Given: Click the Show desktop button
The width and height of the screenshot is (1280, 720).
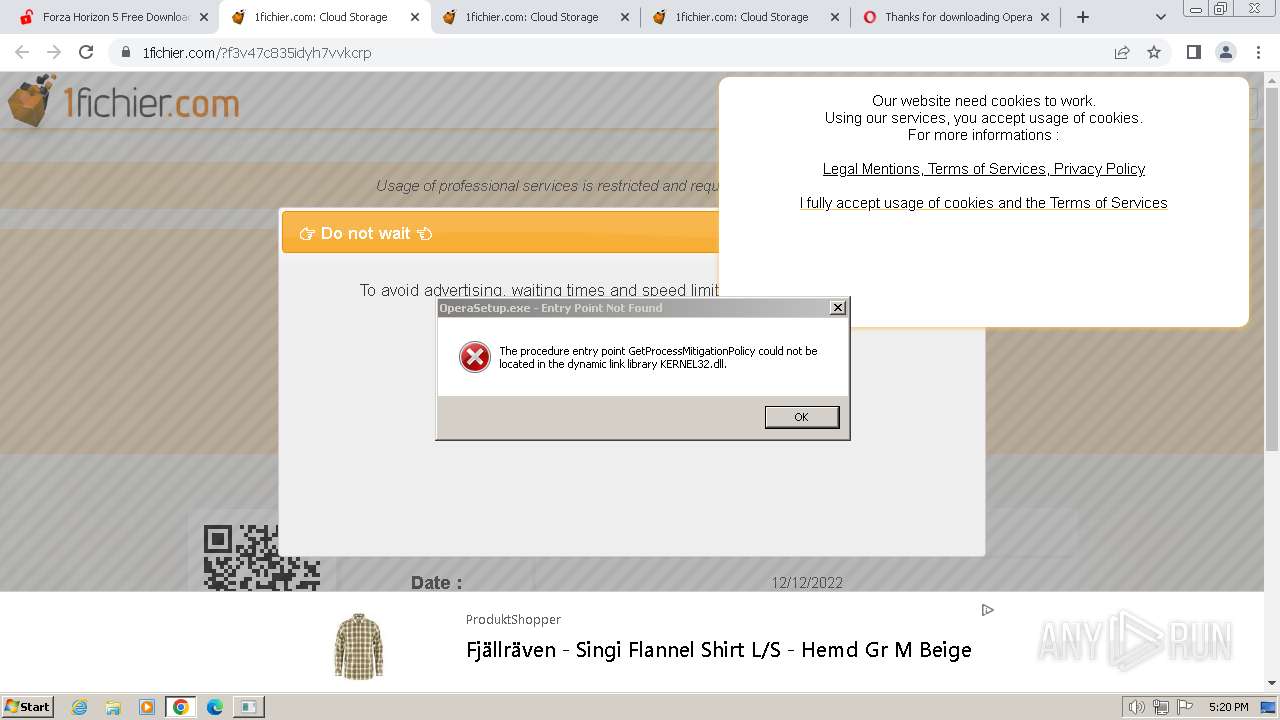Looking at the screenshot, I should click(x=1269, y=707).
